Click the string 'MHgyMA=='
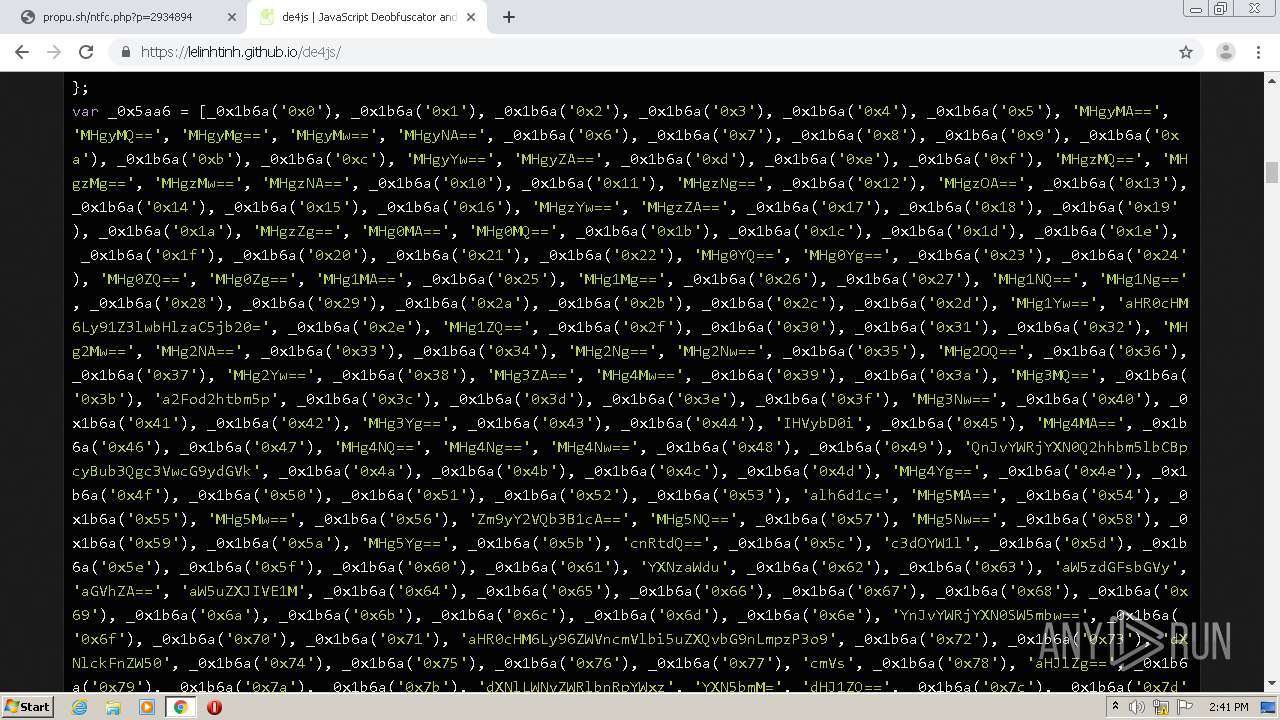This screenshot has height=720, width=1280. [x=1118, y=111]
